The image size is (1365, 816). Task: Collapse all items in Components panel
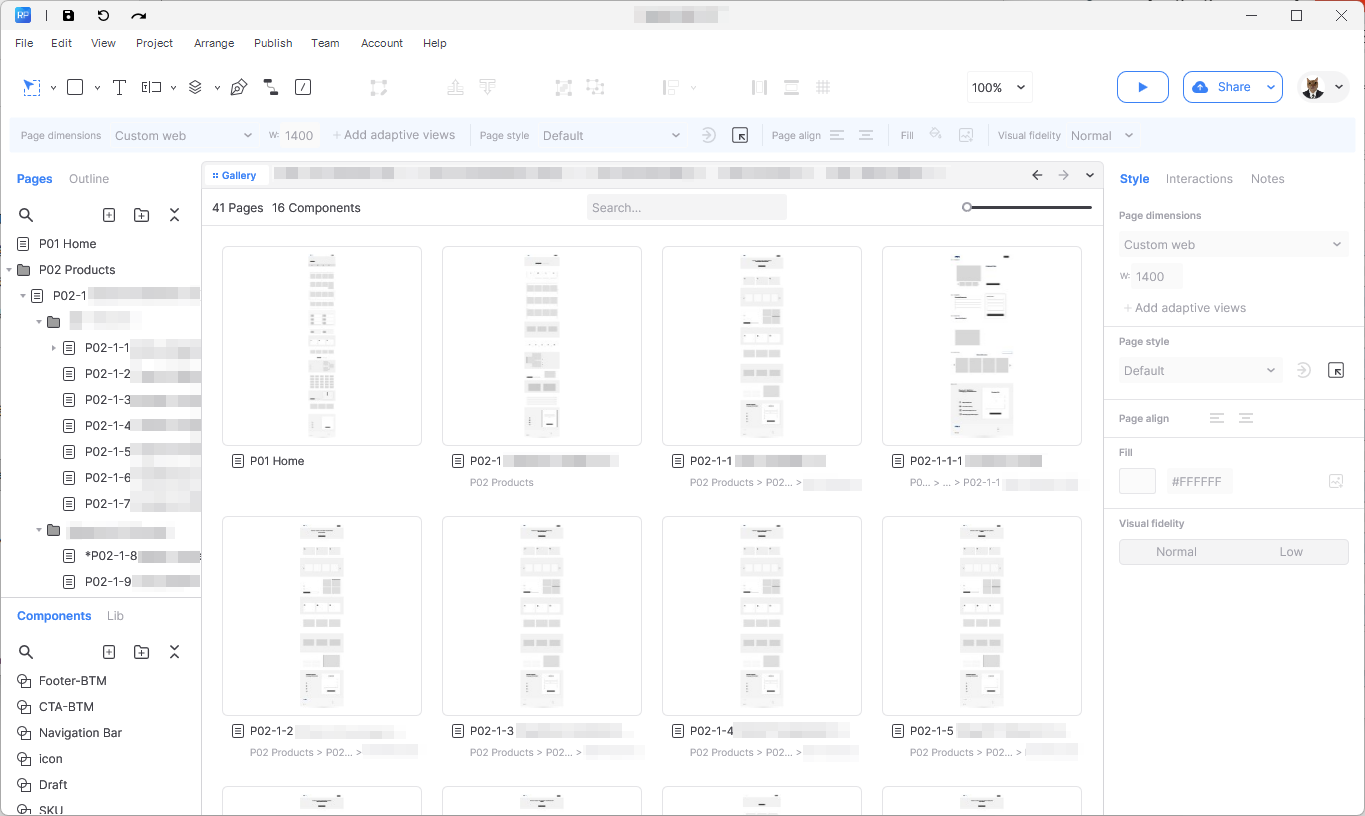tap(174, 652)
